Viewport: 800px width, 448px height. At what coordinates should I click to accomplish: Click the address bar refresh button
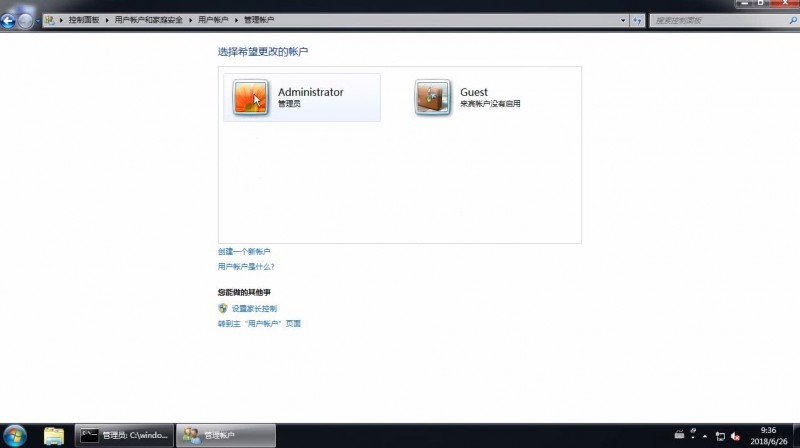tap(637, 20)
